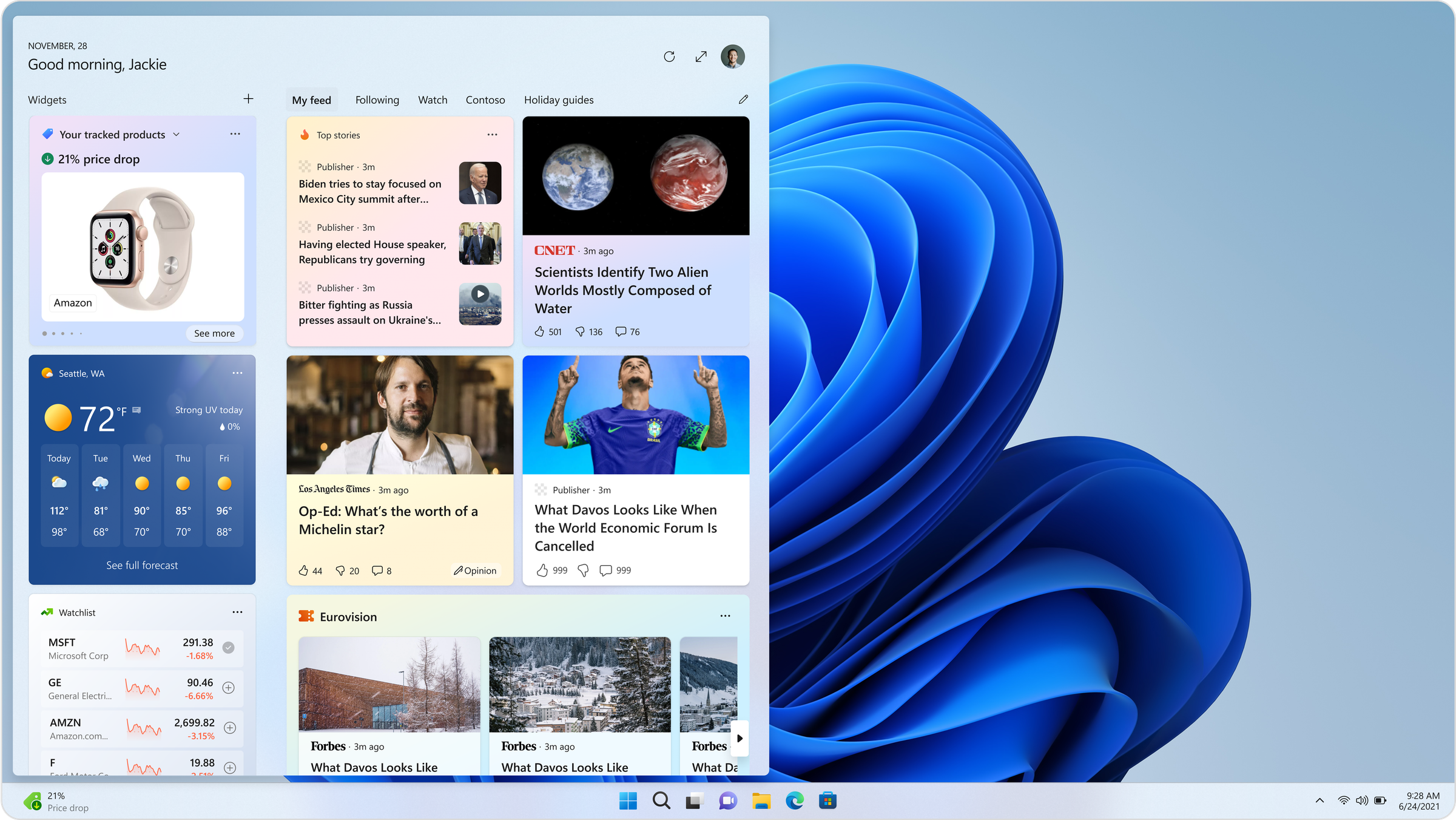The image size is (1456, 820).
Task: Open tracked products widget options menu
Action: (x=235, y=134)
